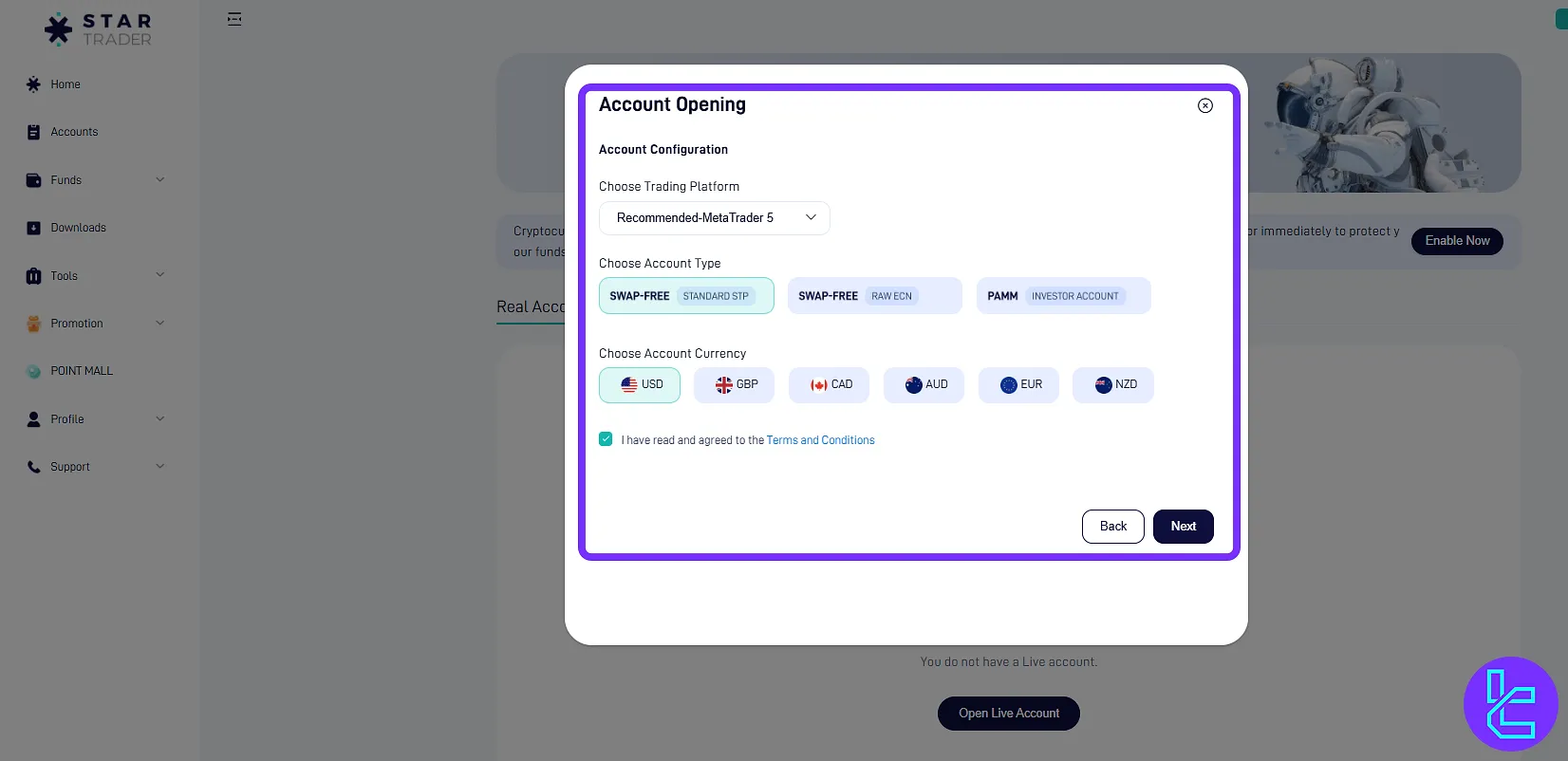The width and height of the screenshot is (1568, 761).
Task: Open Accounts via its clipboard icon
Action: pos(33,132)
